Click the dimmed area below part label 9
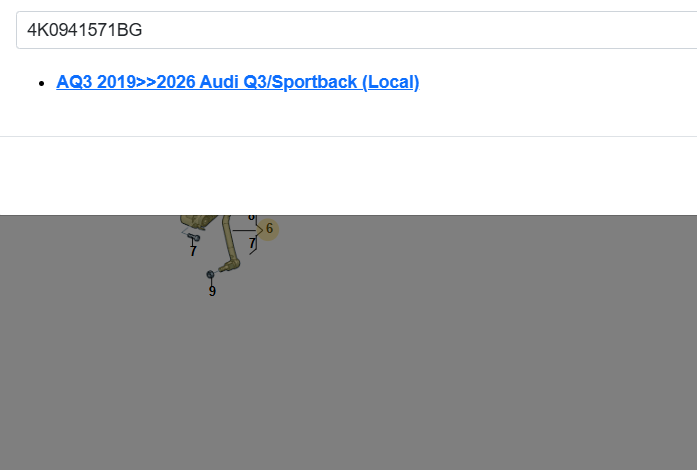Image resolution: width=697 pixels, height=470 pixels. tap(212, 380)
